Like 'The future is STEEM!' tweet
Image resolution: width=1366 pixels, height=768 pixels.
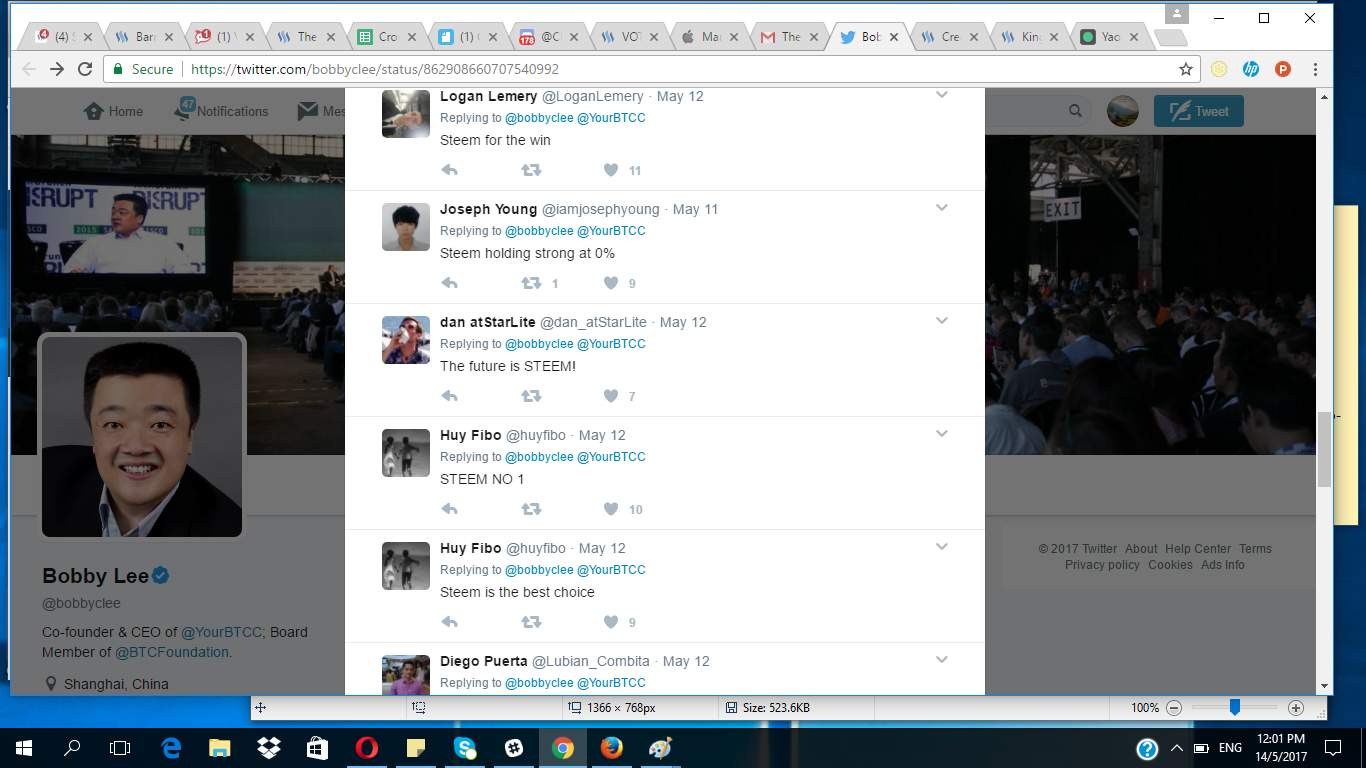coord(611,396)
